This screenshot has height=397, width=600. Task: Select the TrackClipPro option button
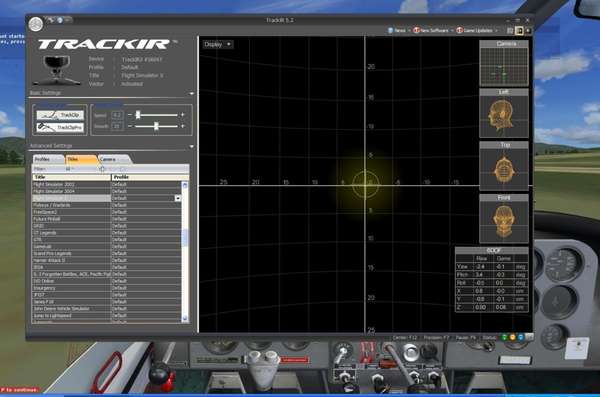coord(60,127)
